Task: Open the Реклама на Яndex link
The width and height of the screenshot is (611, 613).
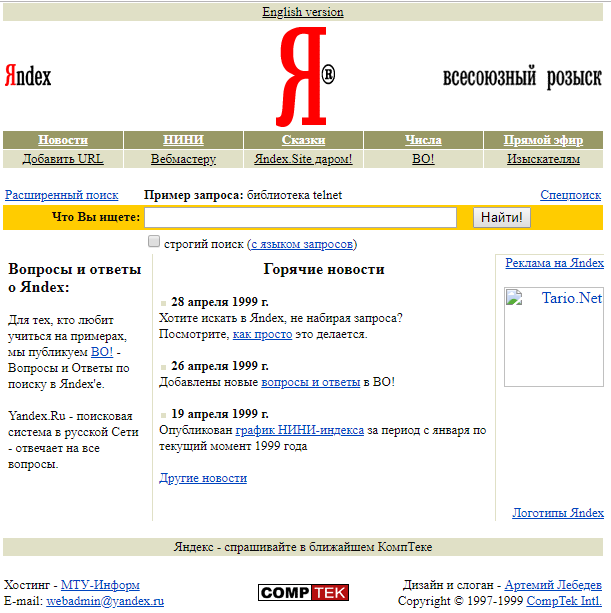Action: 554,263
